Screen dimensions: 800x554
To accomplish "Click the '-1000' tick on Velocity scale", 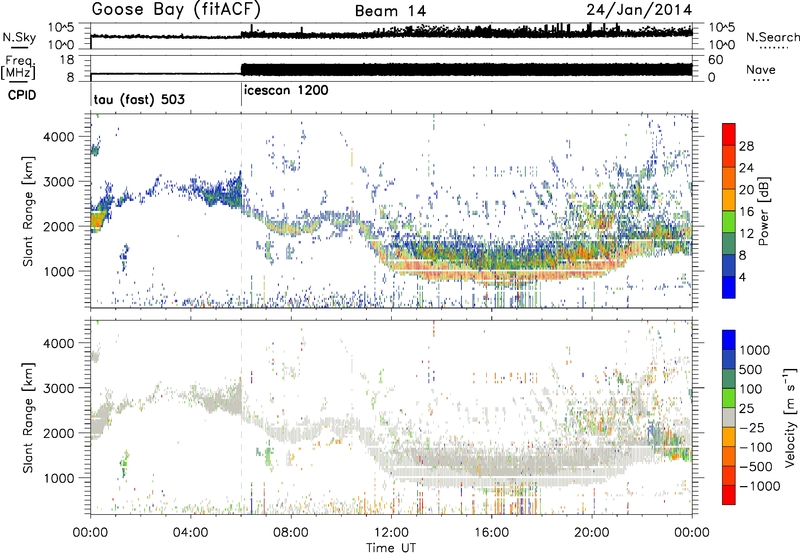I will coord(759,486).
